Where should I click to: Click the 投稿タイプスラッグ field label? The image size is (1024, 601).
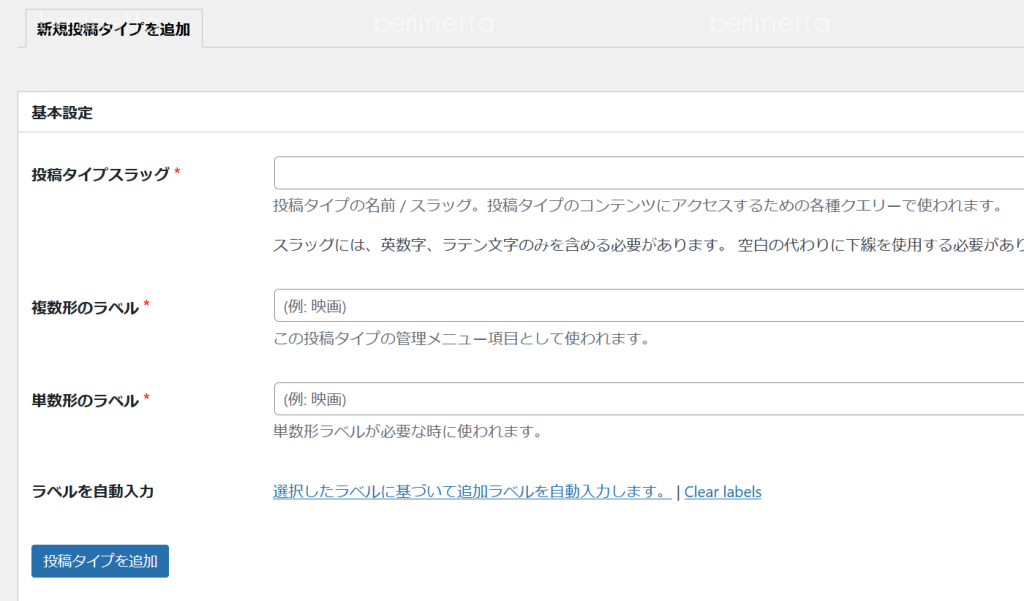point(100,174)
